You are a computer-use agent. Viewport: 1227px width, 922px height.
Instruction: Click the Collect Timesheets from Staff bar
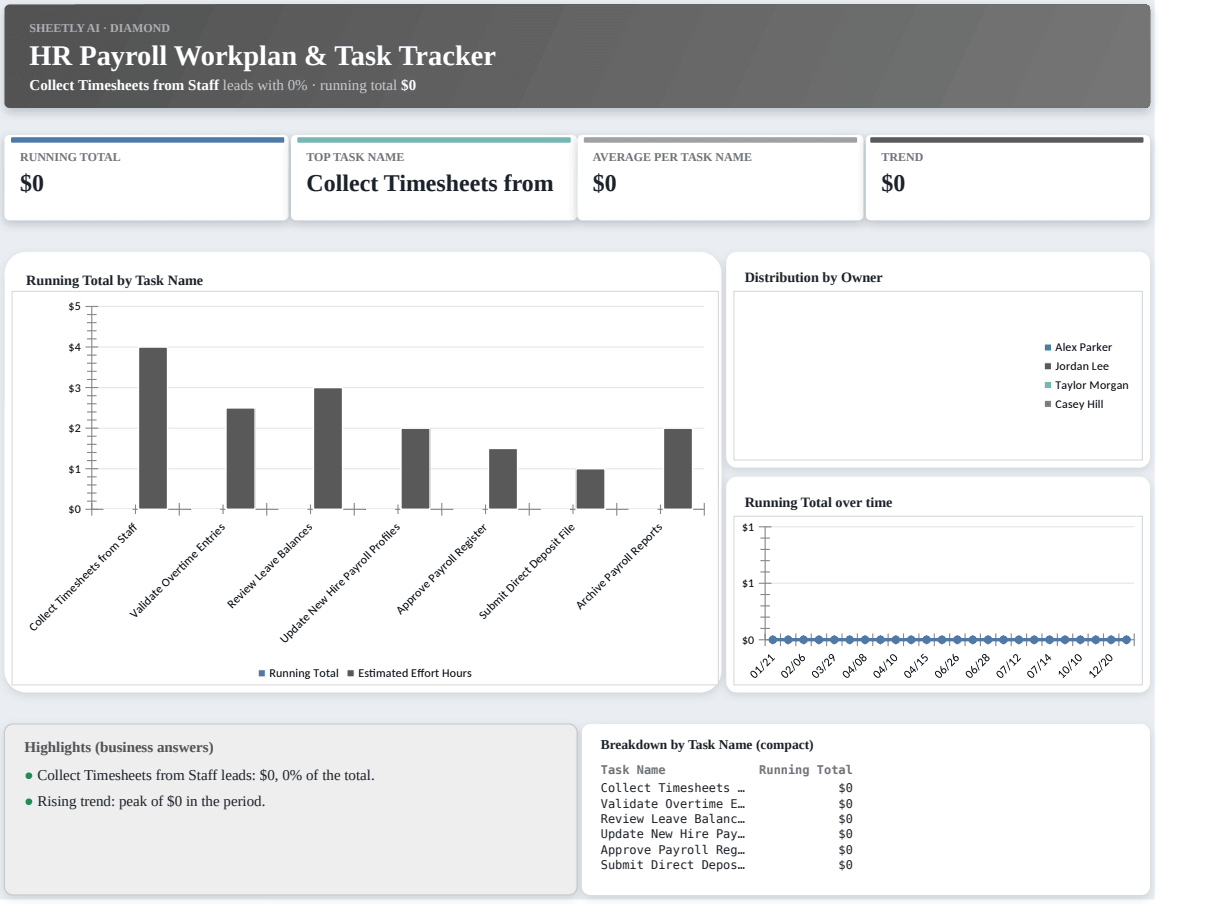(x=153, y=428)
